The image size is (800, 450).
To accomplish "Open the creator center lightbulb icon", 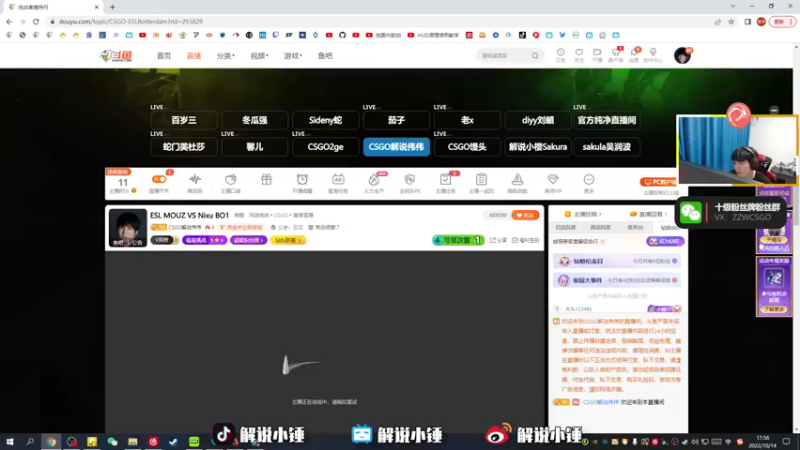I will pyautogui.click(x=653, y=55).
